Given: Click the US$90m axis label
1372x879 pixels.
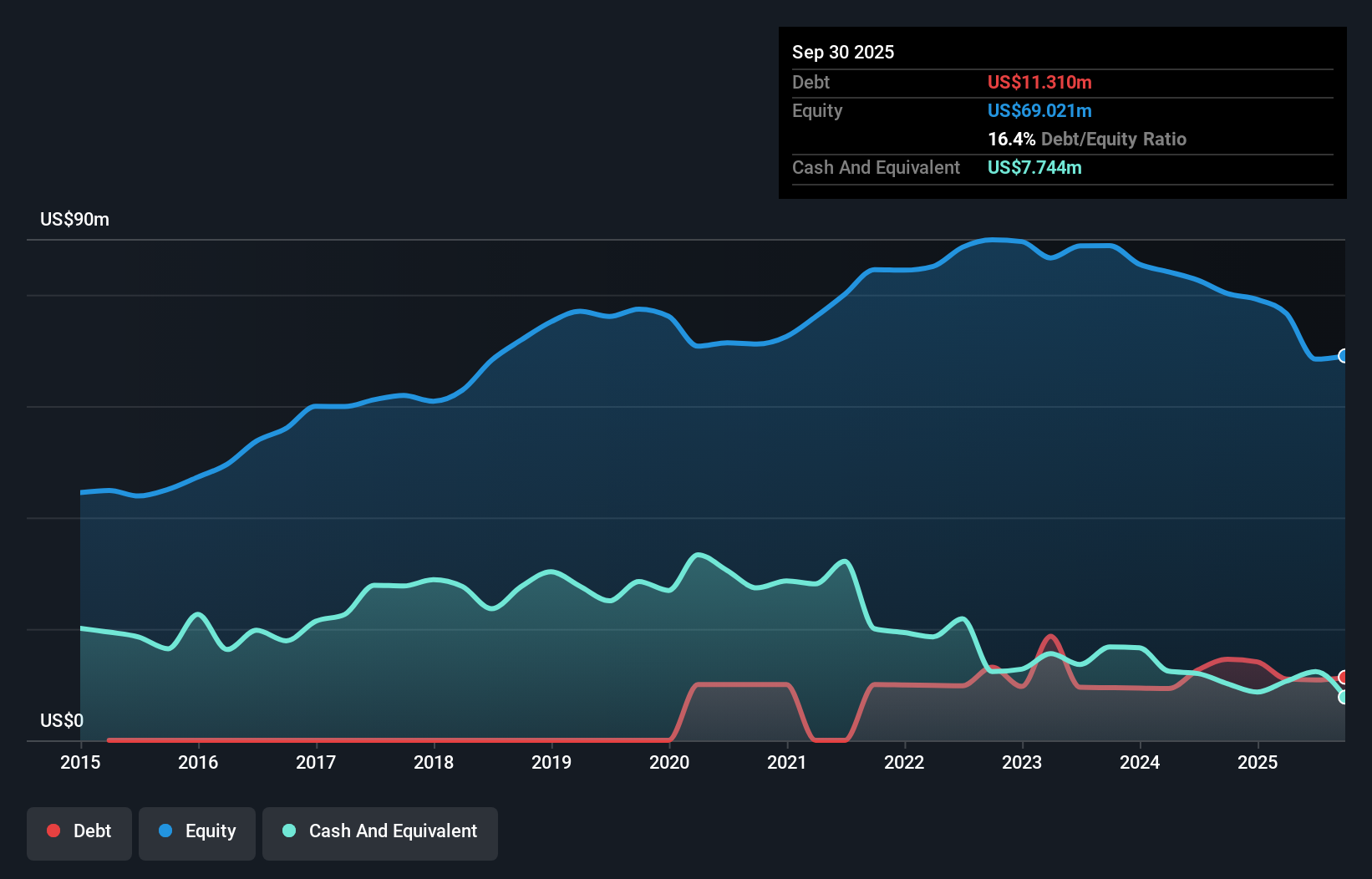Looking at the screenshot, I should click(x=74, y=219).
